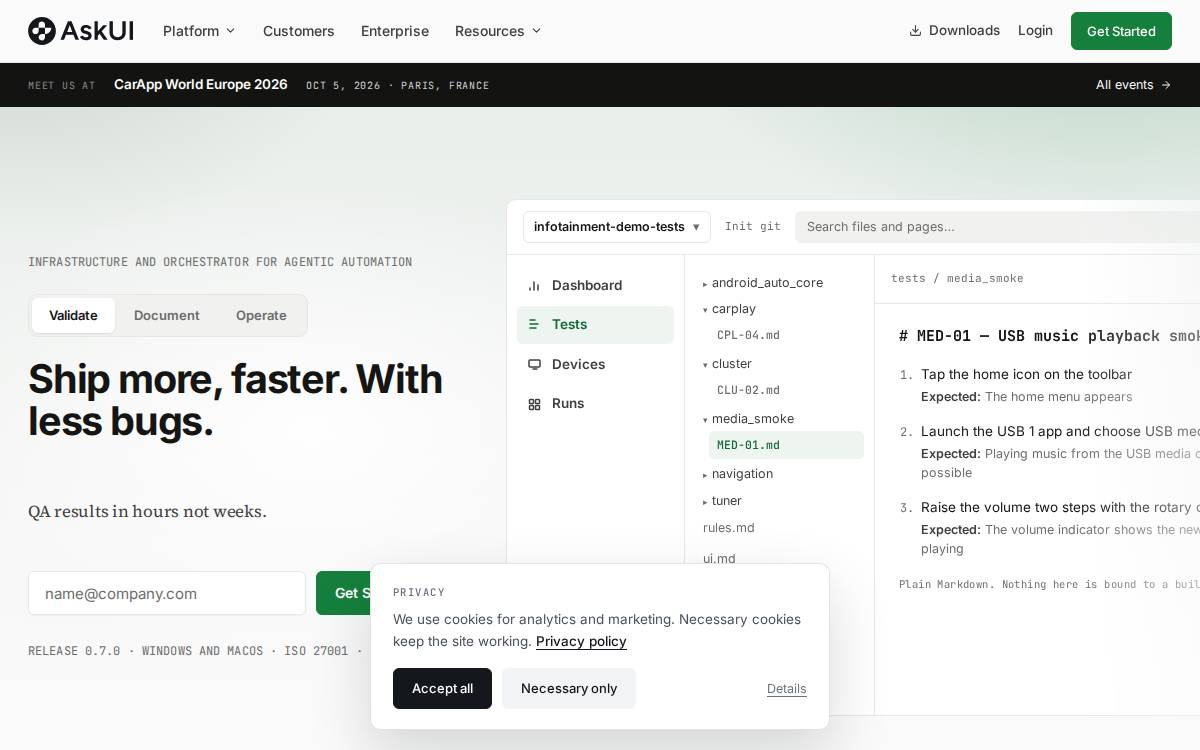Collapse the cluster folder

click(727, 364)
